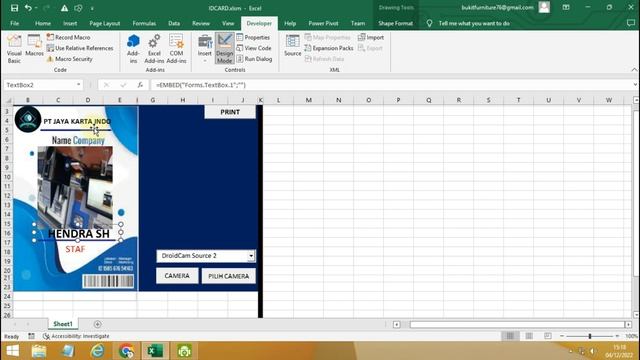Open control Properties
Screen dimensions: 640x360
coord(253,37)
